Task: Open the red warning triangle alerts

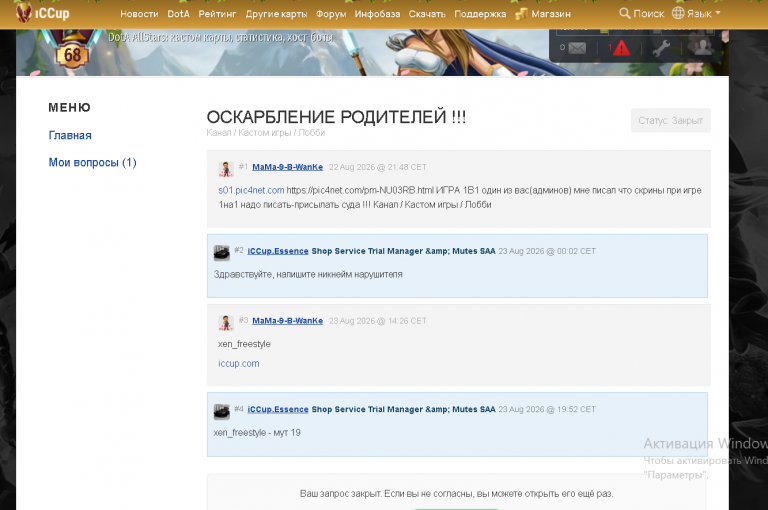Action: click(x=621, y=48)
